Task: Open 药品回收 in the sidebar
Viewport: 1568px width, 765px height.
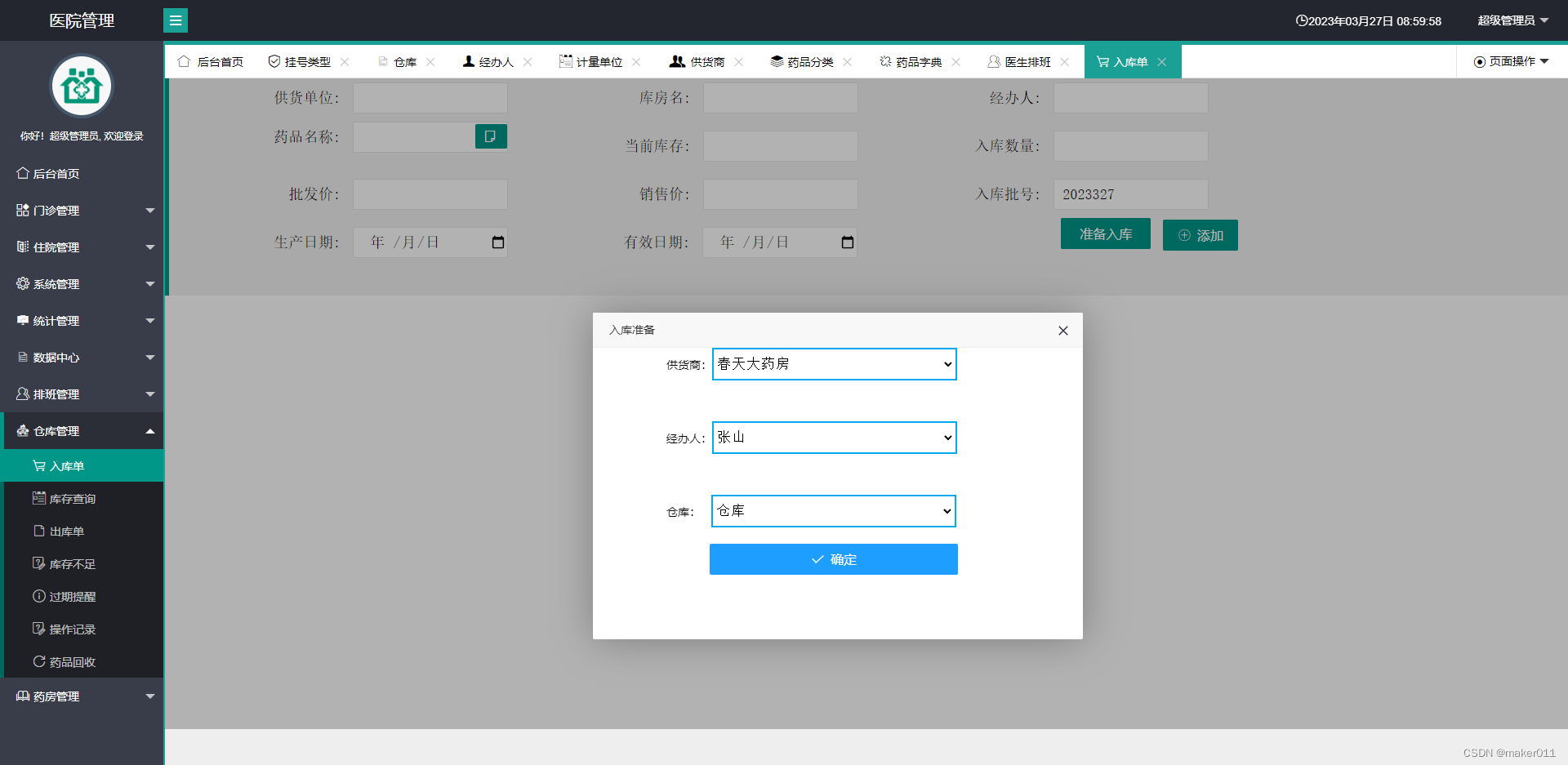Action: point(83,662)
